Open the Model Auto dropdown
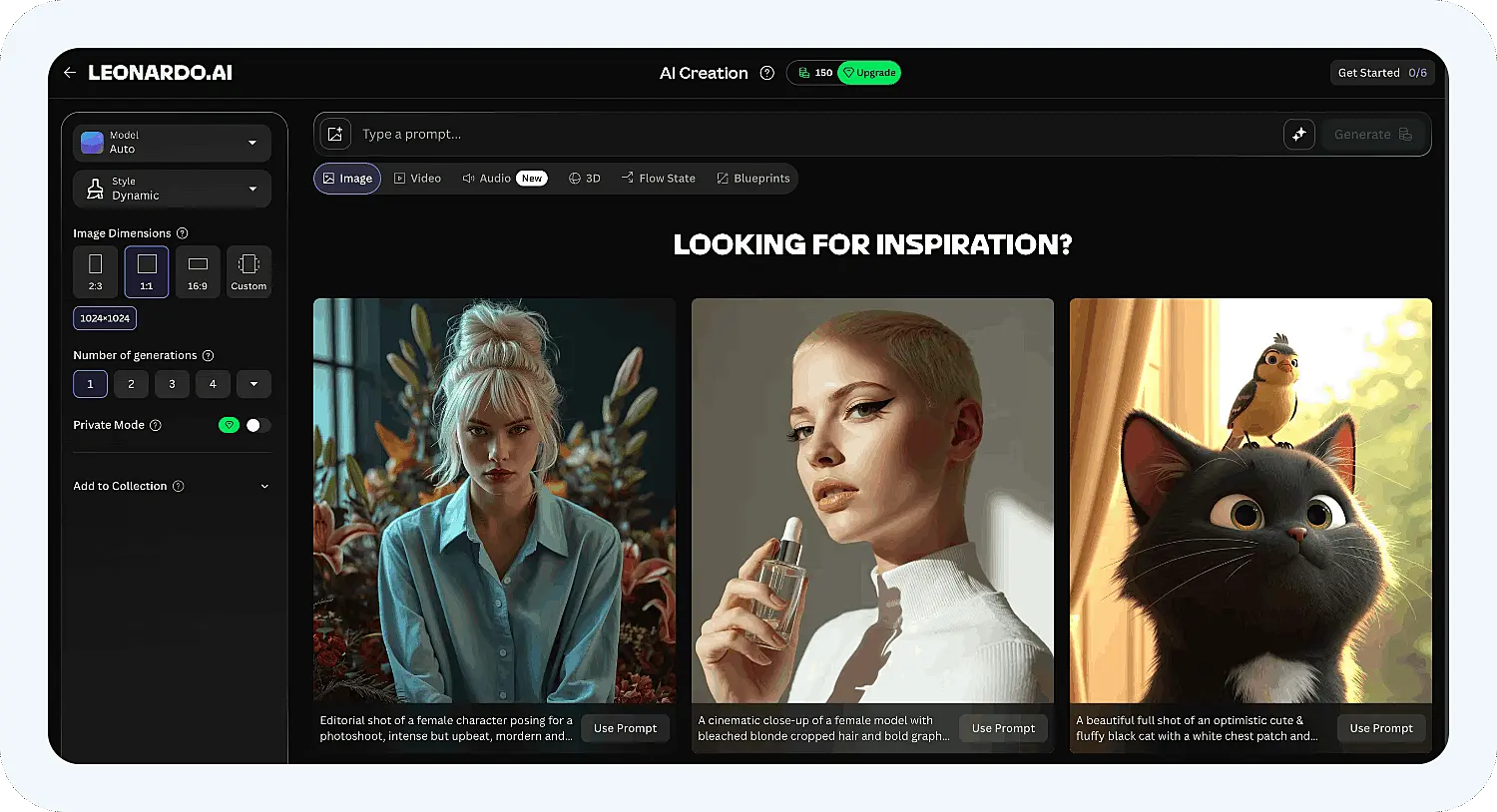This screenshot has height=812, width=1497. click(x=172, y=143)
